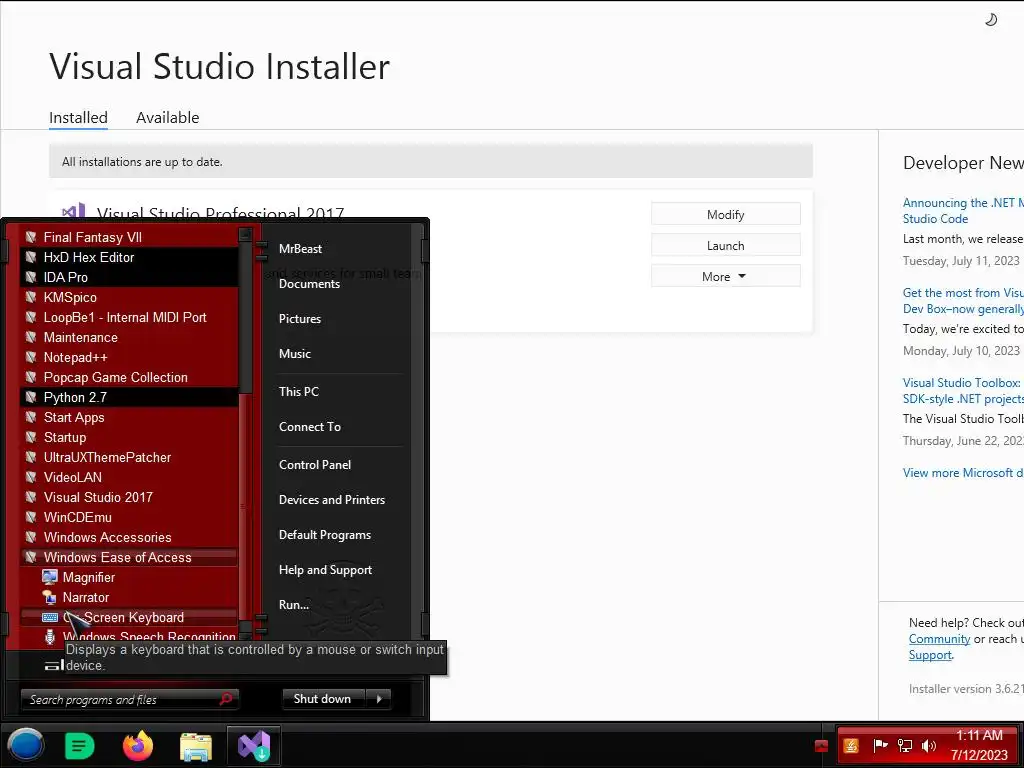Click the Modify button

[x=725, y=214]
